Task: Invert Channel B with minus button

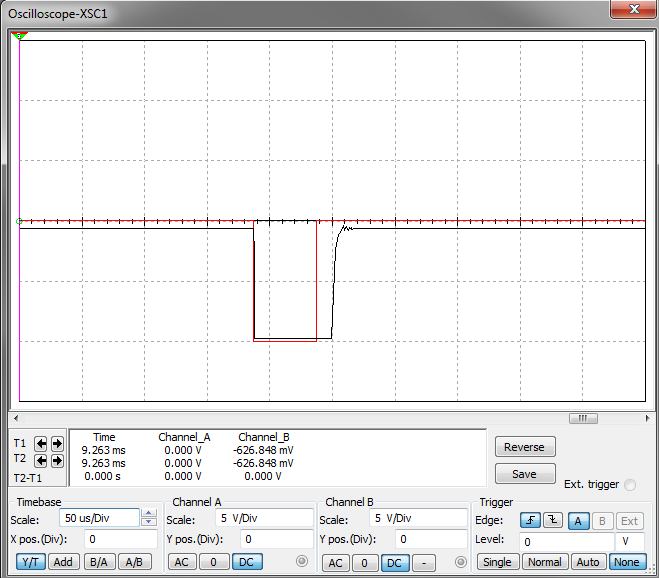Action: pos(424,562)
